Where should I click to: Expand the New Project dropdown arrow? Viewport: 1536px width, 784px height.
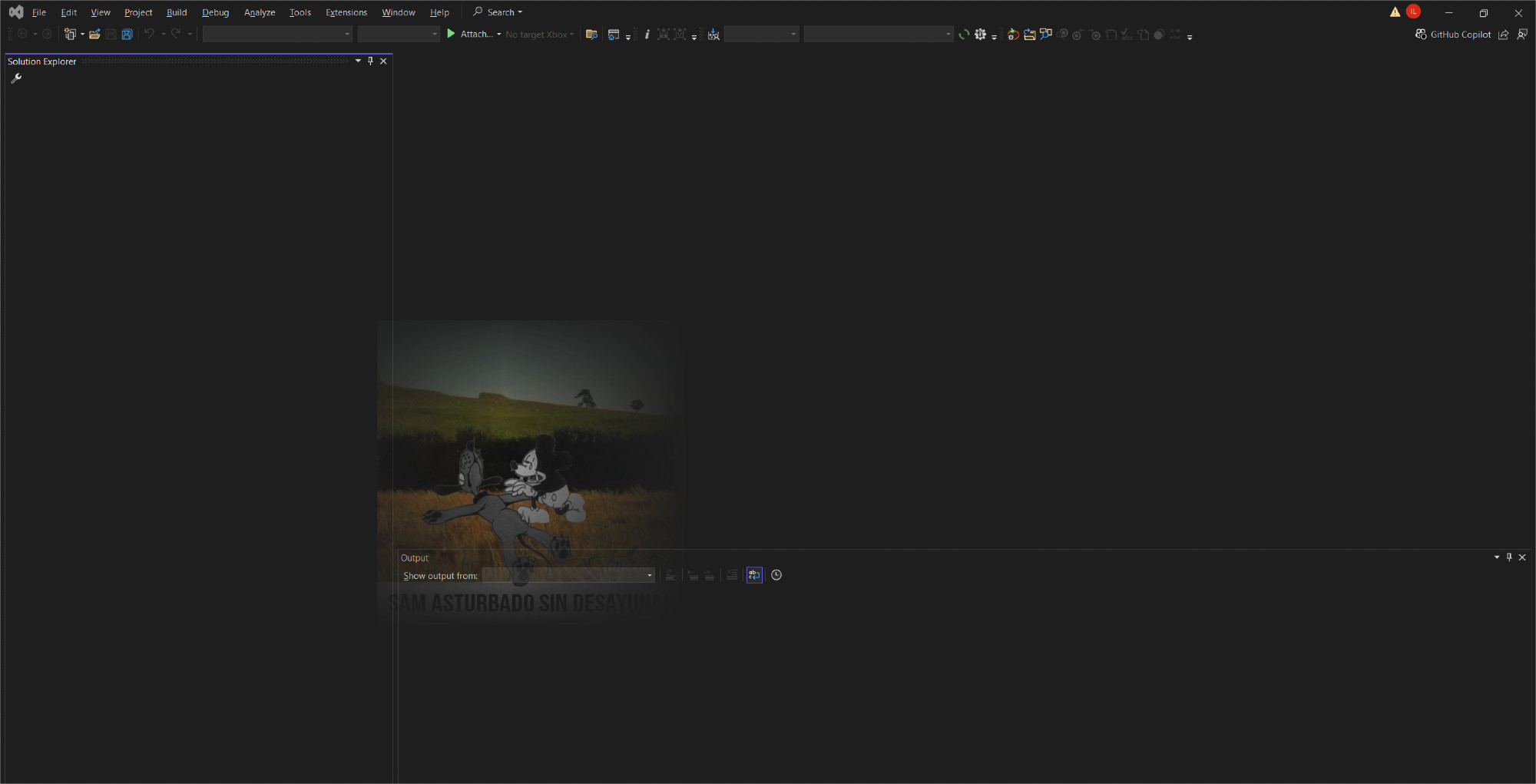[82, 34]
